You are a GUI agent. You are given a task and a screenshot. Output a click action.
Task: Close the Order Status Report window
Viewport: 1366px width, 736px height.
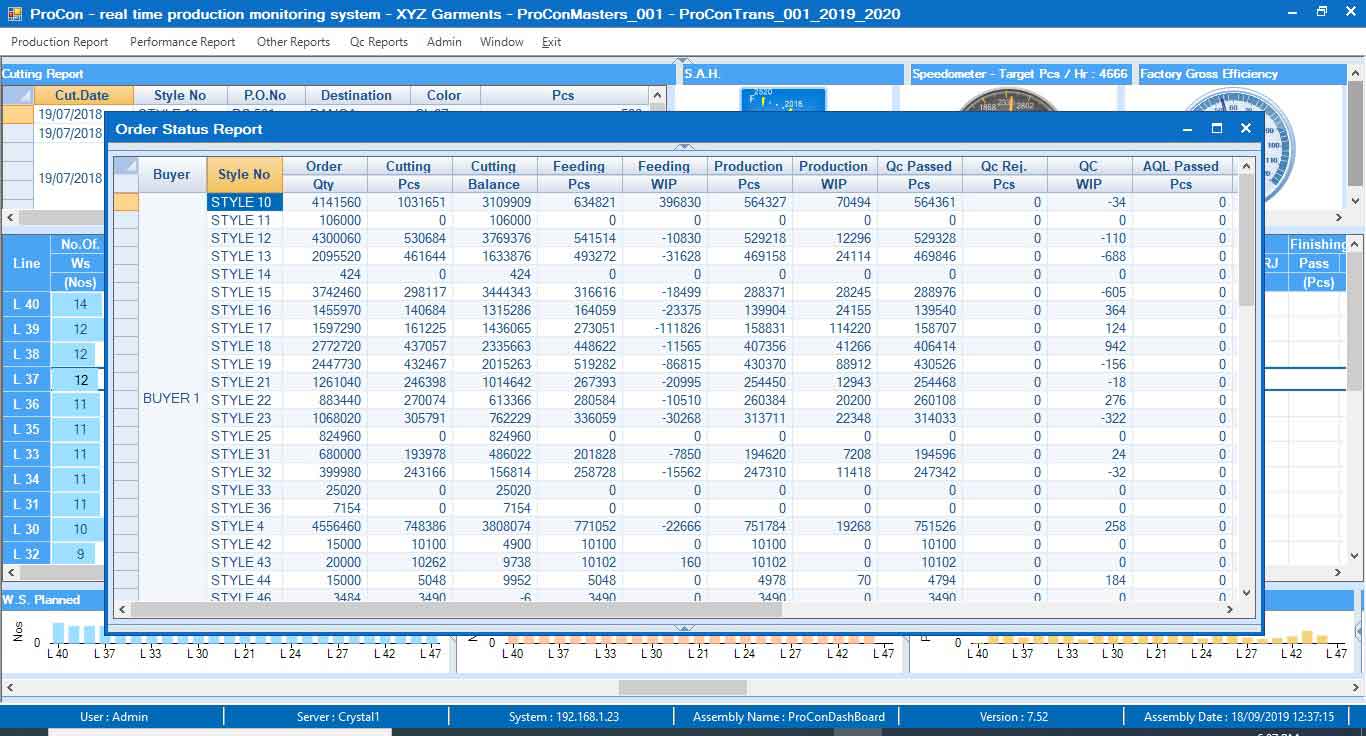pyautogui.click(x=1246, y=128)
